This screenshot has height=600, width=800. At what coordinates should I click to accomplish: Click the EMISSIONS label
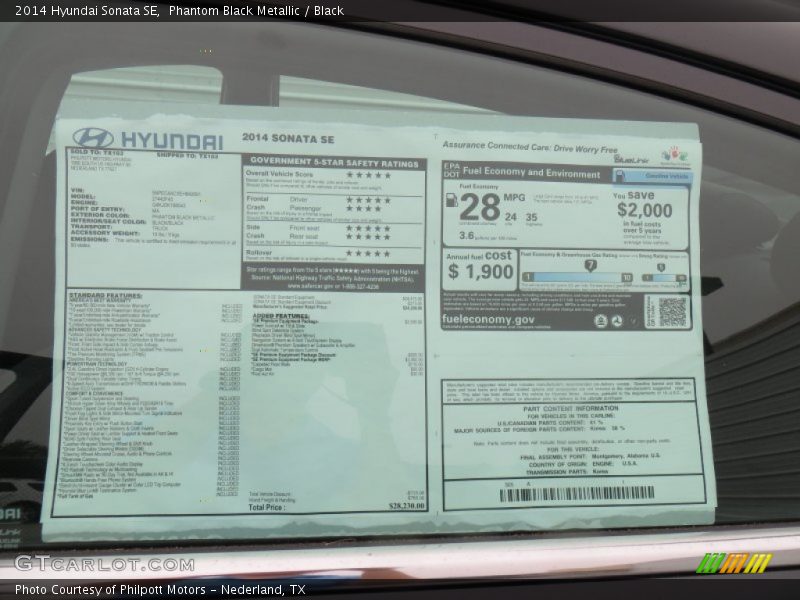point(89,239)
